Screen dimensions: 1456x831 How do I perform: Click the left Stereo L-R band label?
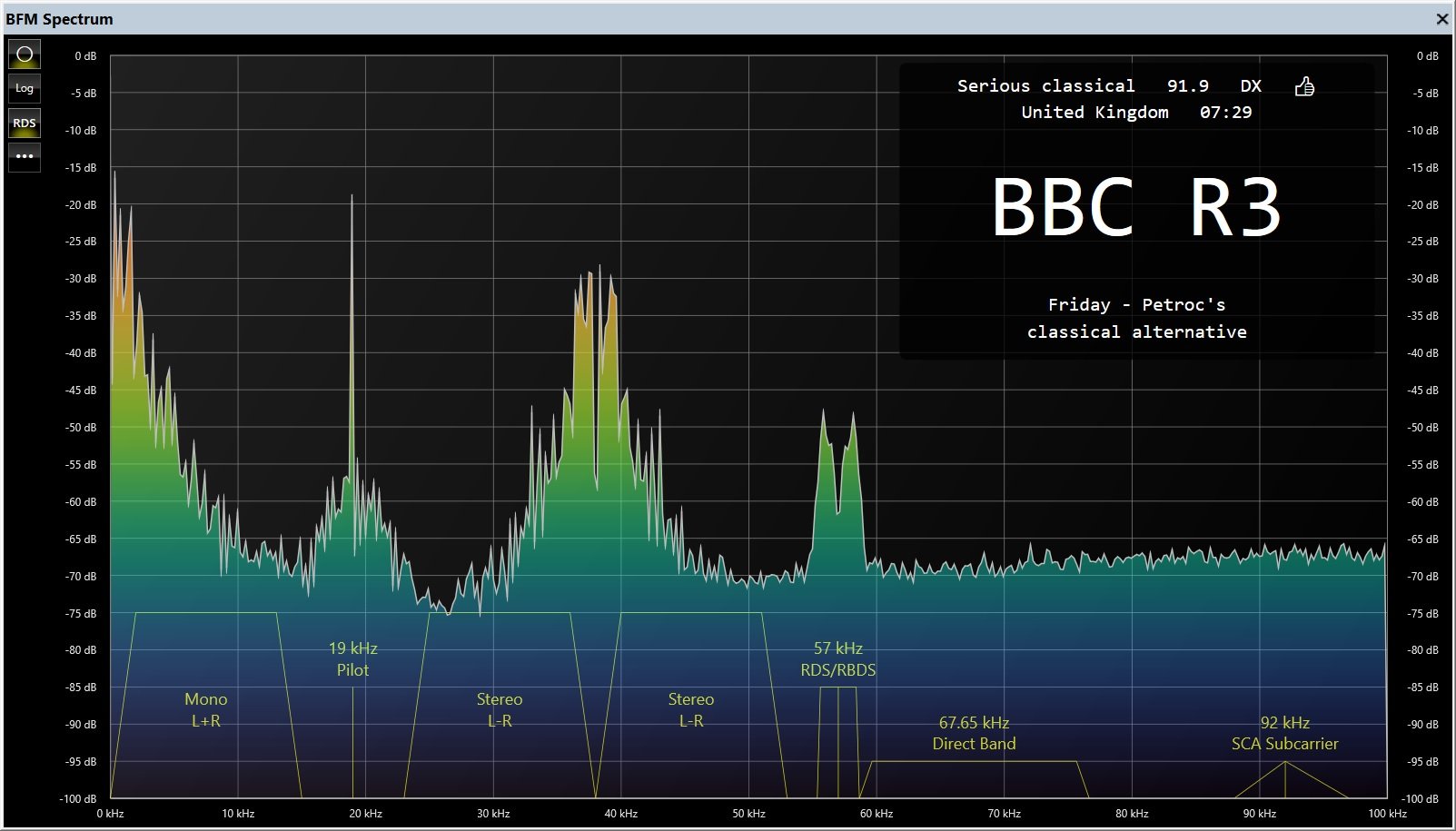point(500,710)
